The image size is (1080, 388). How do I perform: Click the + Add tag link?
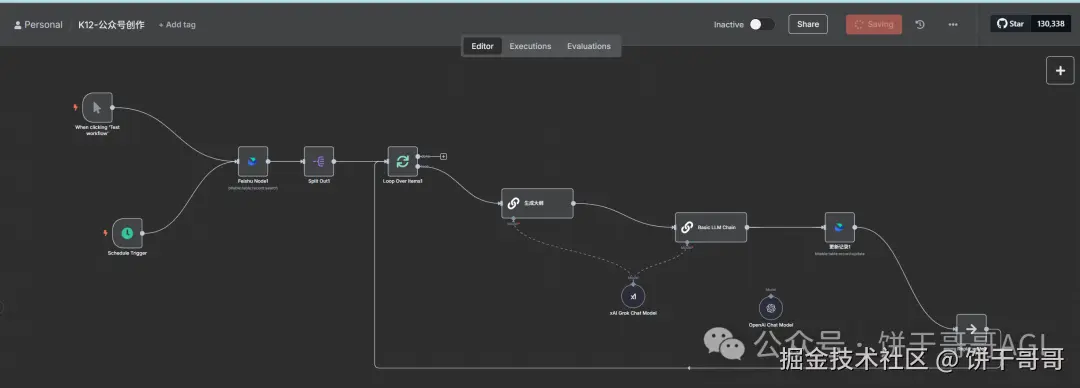point(177,25)
